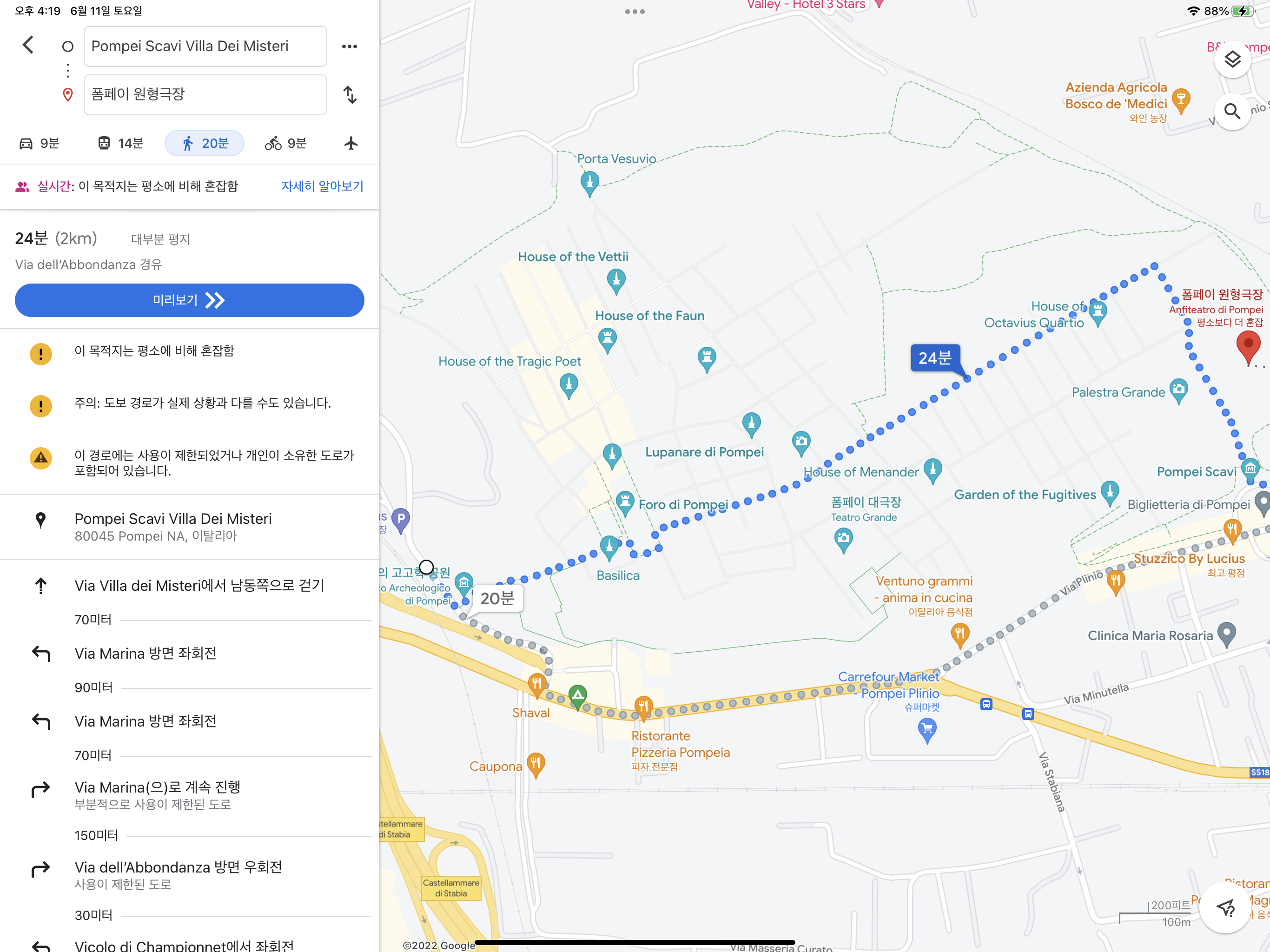Tap the Wi-Fi status icon
This screenshot has width=1270, height=952.
click(x=1193, y=11)
